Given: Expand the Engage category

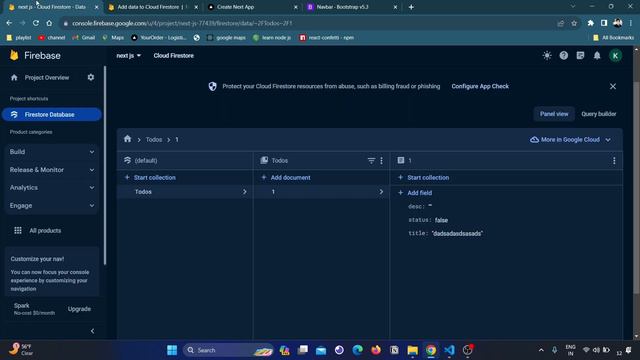Looking at the screenshot, I should 52,206.
